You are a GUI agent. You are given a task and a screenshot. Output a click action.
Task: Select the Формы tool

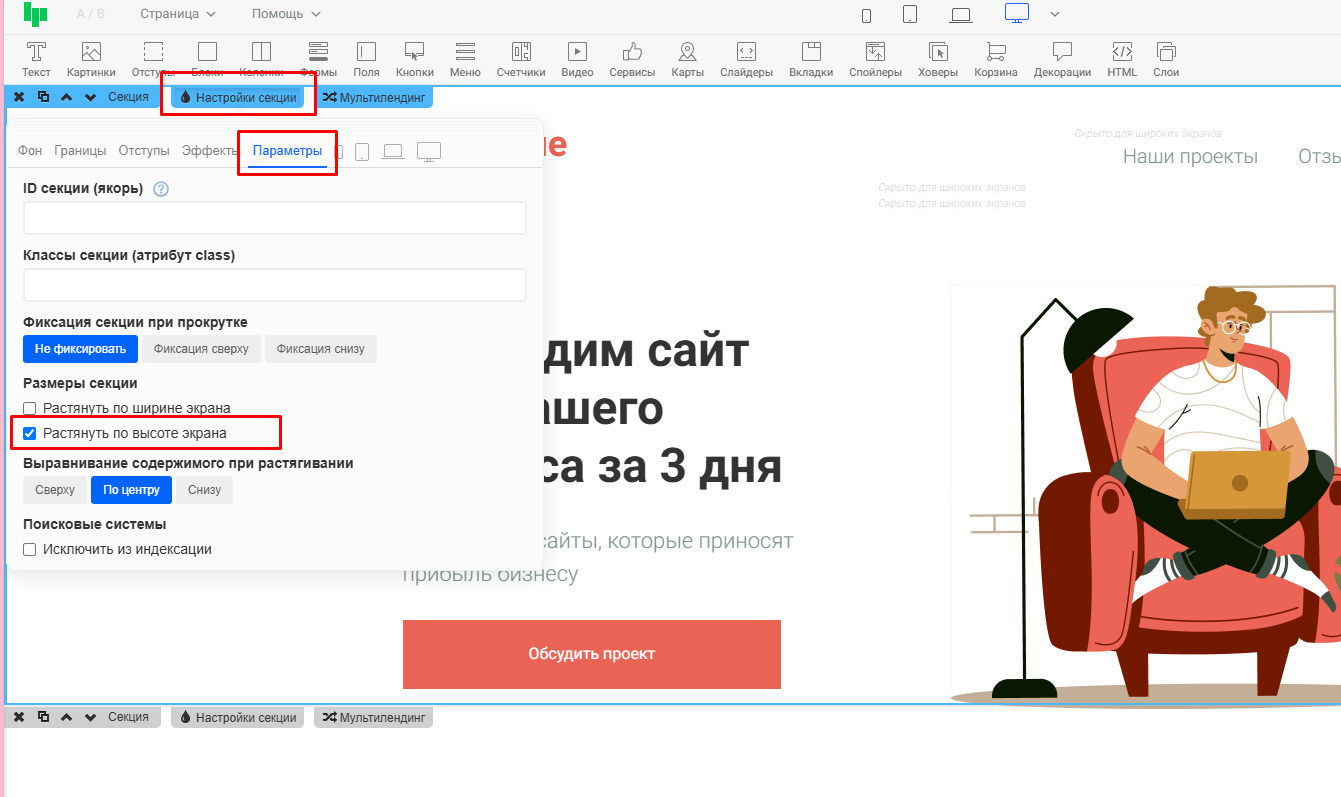pyautogui.click(x=318, y=59)
